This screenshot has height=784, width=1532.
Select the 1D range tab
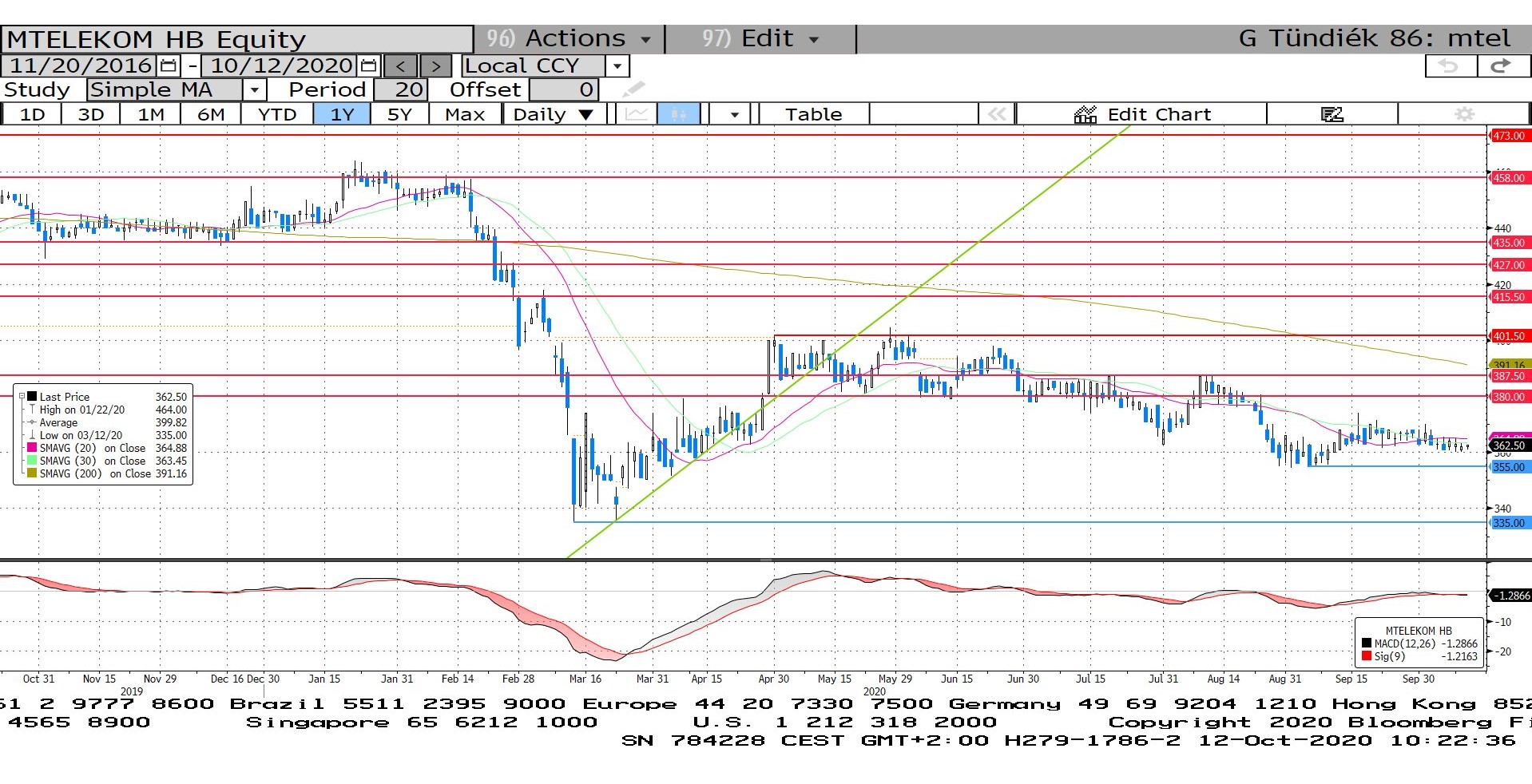32,114
